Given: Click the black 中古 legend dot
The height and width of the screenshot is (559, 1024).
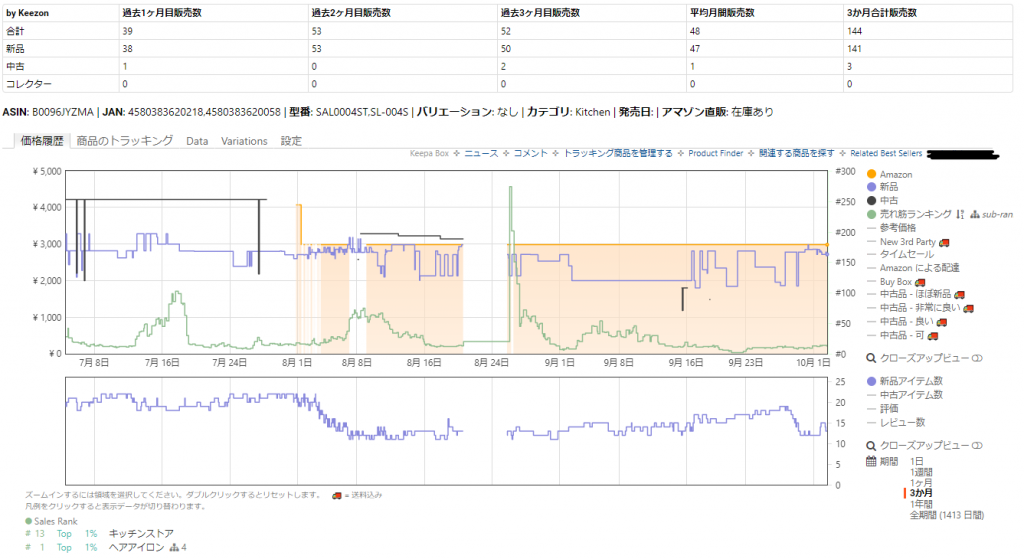Looking at the screenshot, I should point(871,201).
